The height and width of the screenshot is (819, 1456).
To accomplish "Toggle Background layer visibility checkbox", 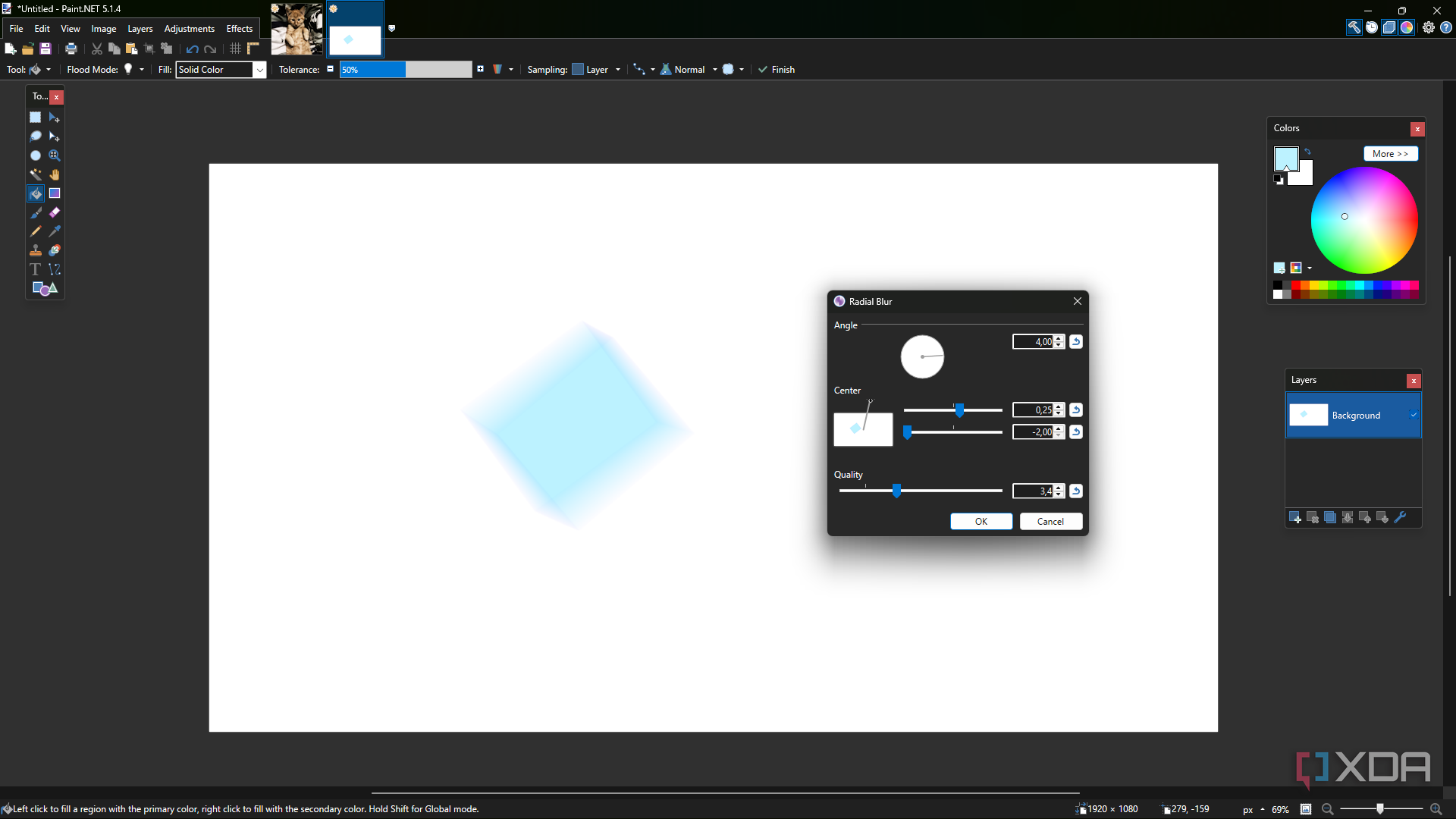I will 1414,415.
